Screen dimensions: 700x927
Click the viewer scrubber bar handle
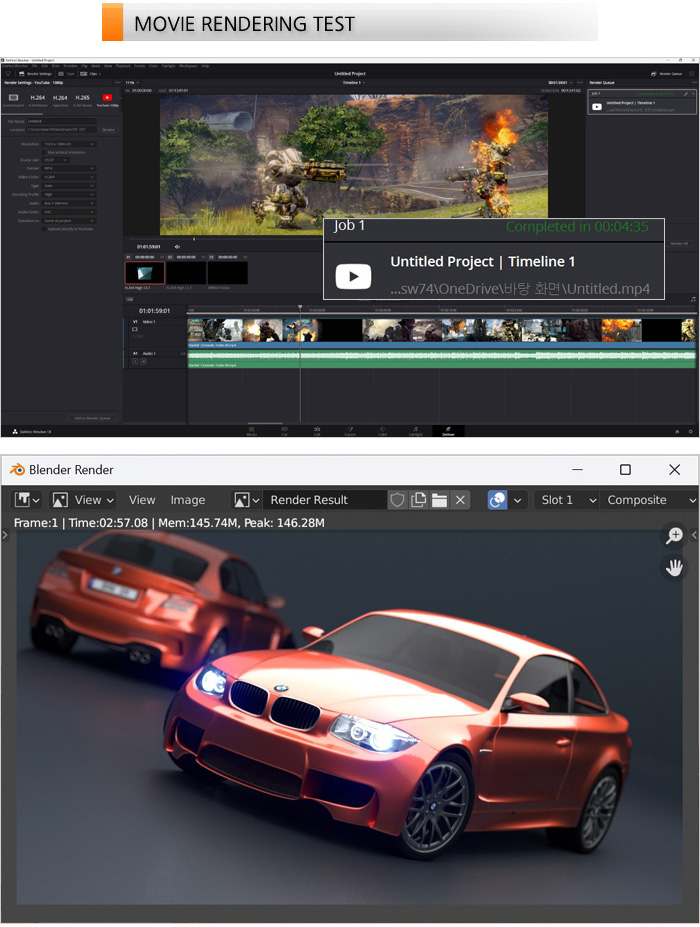coord(194,239)
